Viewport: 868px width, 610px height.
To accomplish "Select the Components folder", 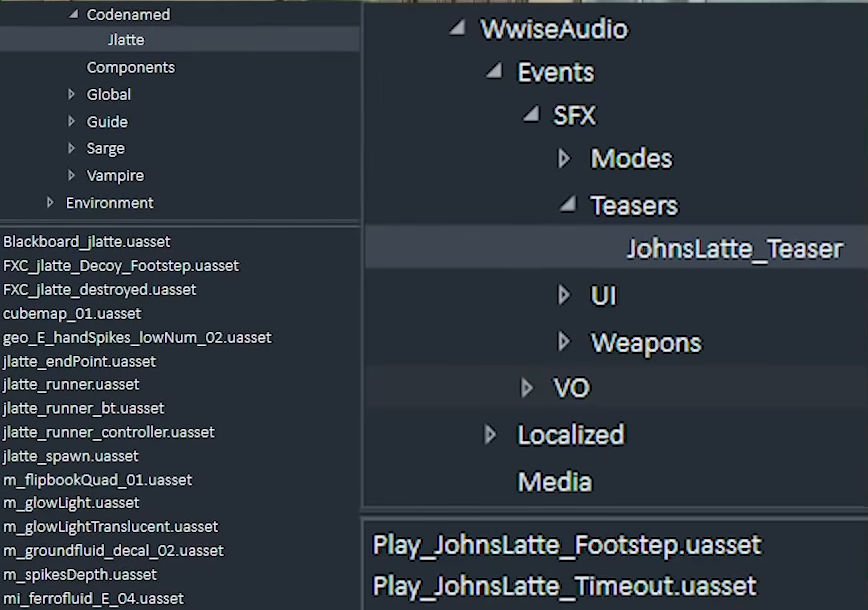I will 130,67.
